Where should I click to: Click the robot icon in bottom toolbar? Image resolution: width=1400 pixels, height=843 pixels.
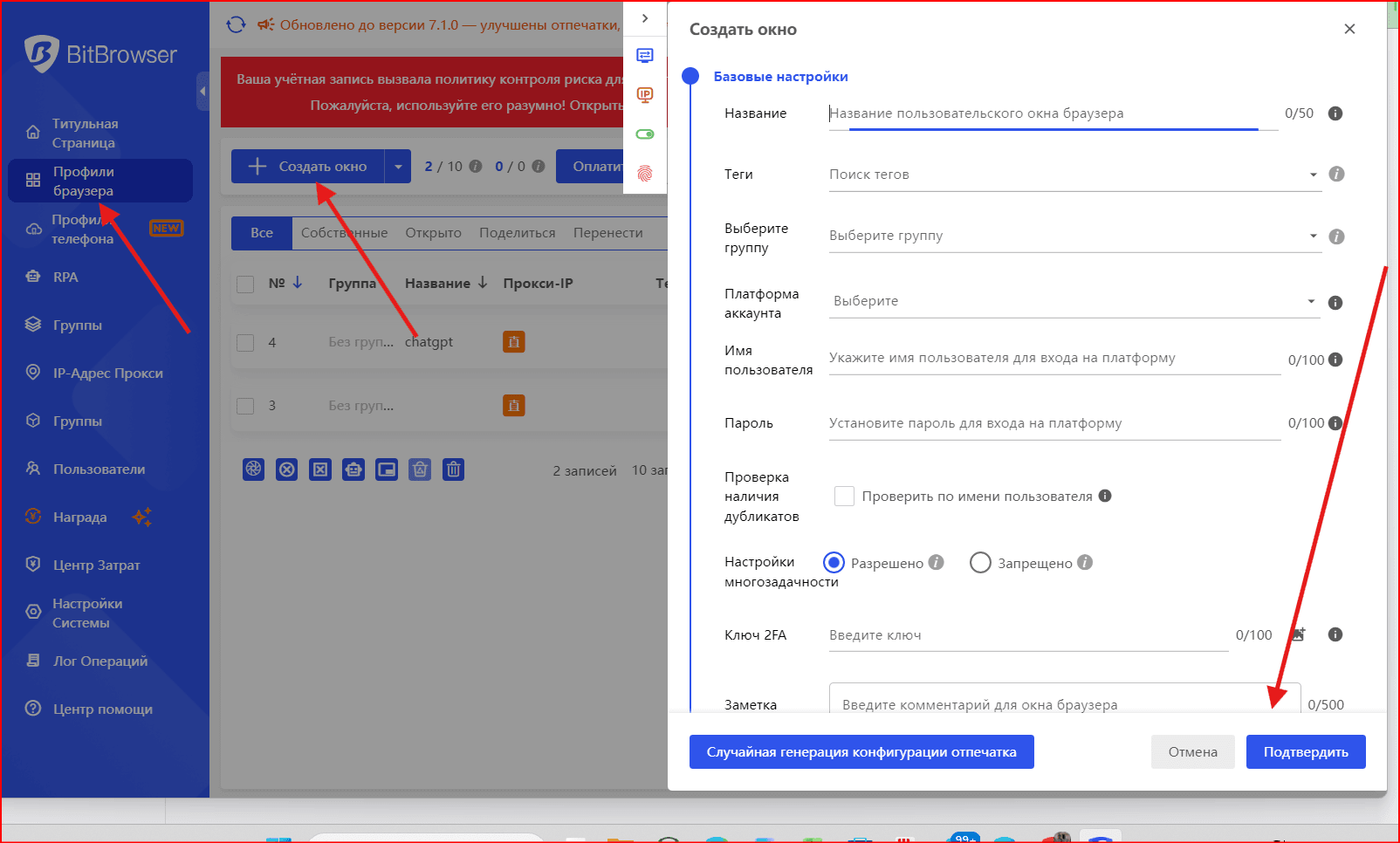353,469
